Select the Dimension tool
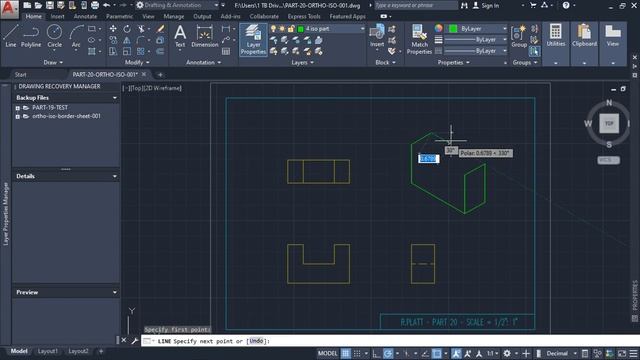The width and height of the screenshot is (640, 360). click(x=204, y=36)
